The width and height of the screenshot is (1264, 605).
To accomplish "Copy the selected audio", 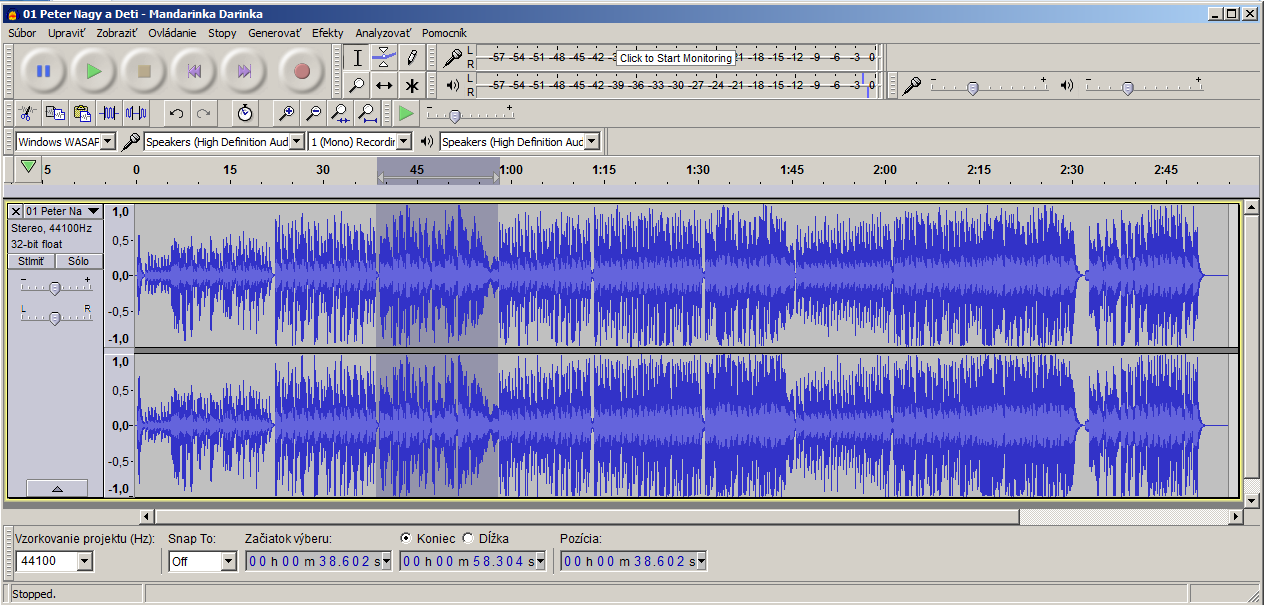I will coord(55,113).
